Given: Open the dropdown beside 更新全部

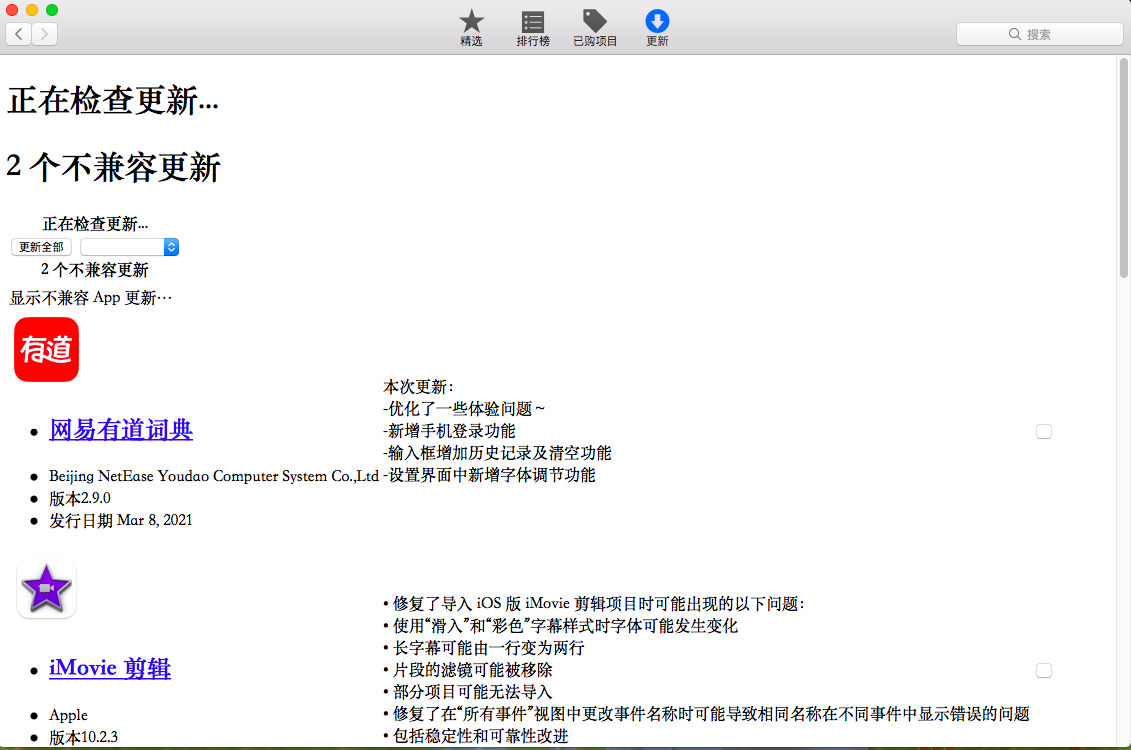Looking at the screenshot, I should [x=130, y=247].
